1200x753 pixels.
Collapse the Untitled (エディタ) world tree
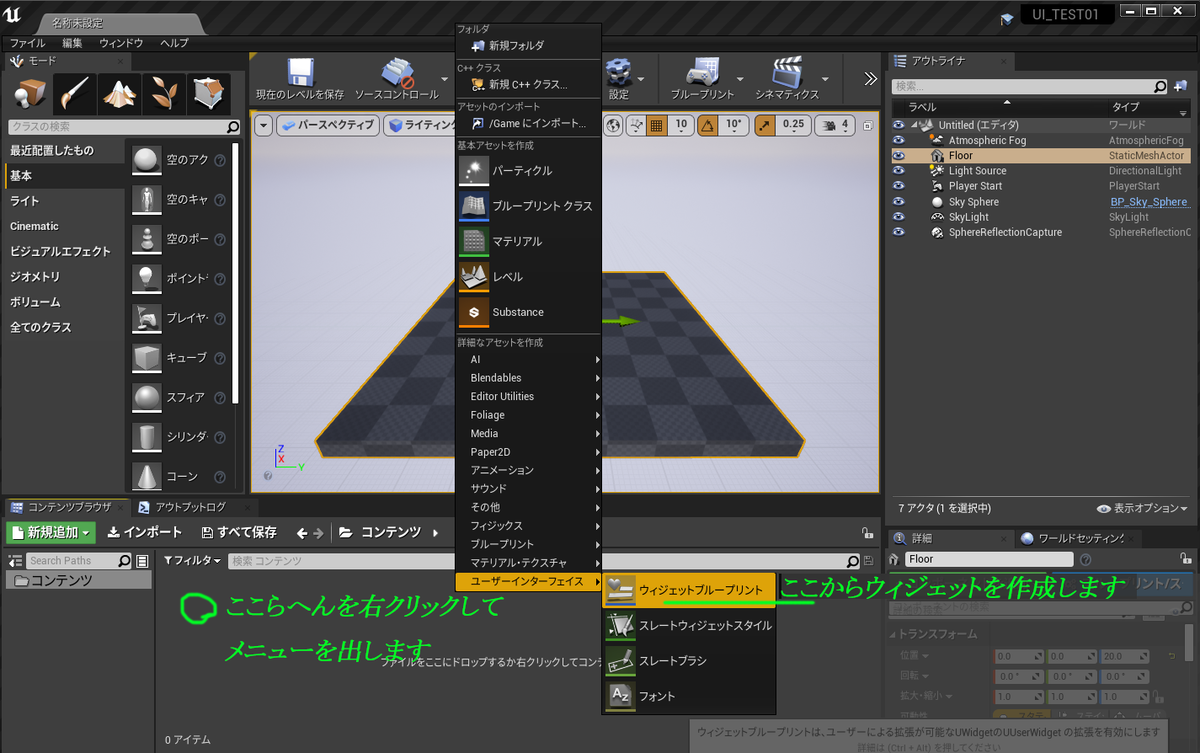click(x=915, y=125)
